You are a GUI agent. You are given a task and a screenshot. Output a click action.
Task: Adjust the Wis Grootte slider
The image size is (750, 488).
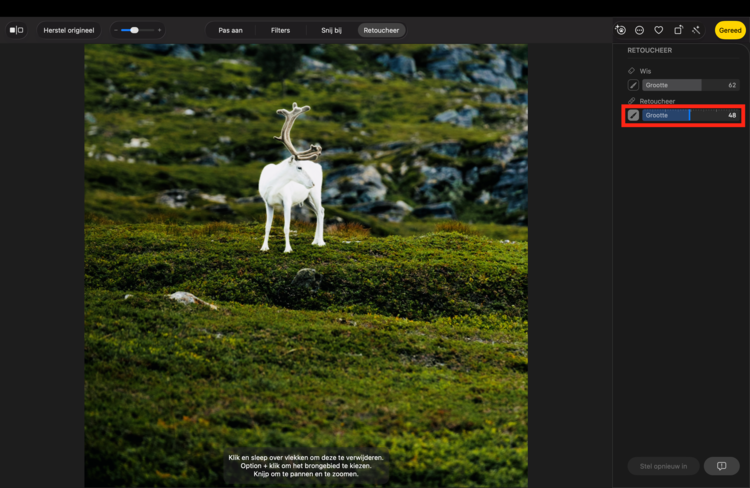690,85
